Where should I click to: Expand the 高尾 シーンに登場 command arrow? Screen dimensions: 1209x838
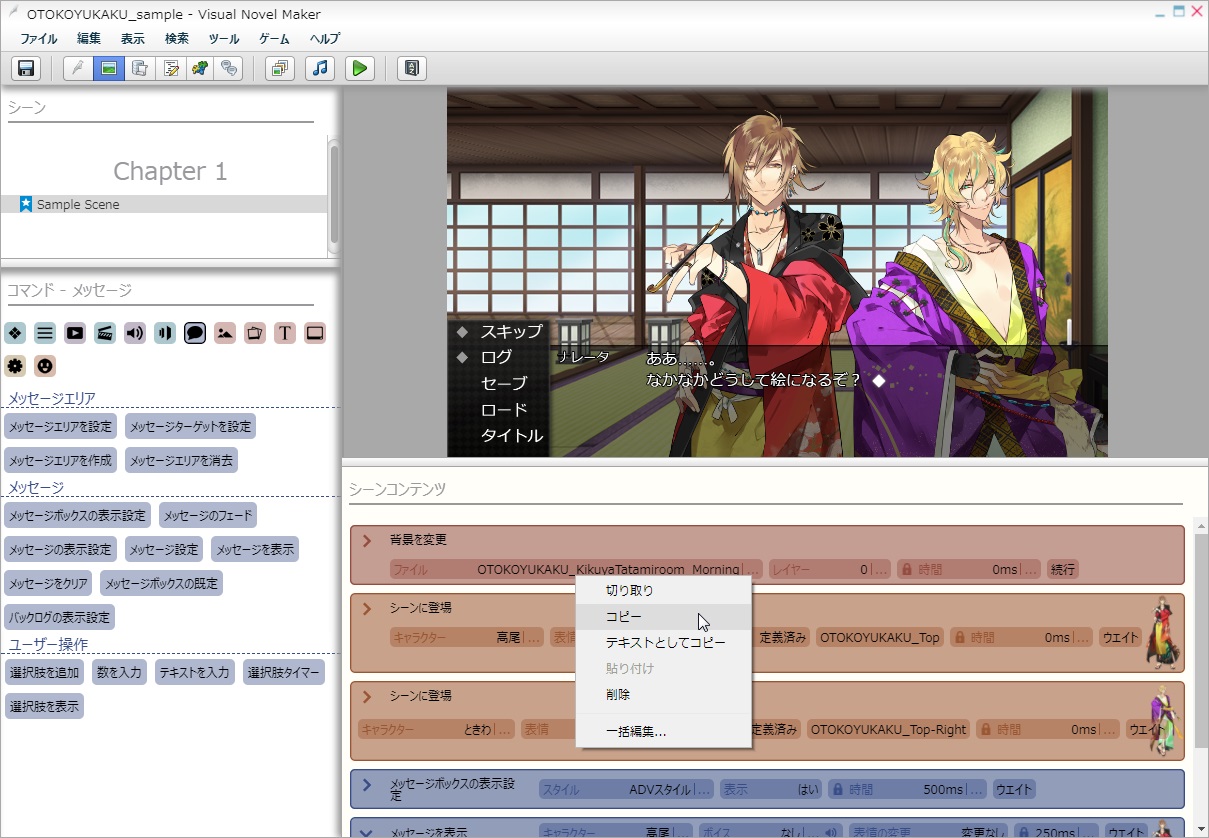point(367,608)
